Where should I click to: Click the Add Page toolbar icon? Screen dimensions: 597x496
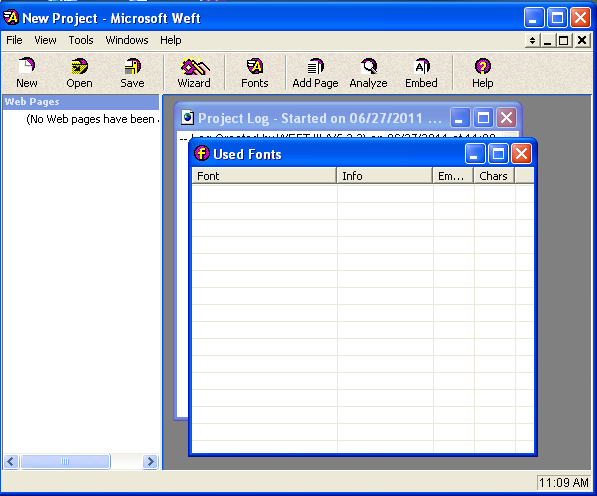[315, 73]
